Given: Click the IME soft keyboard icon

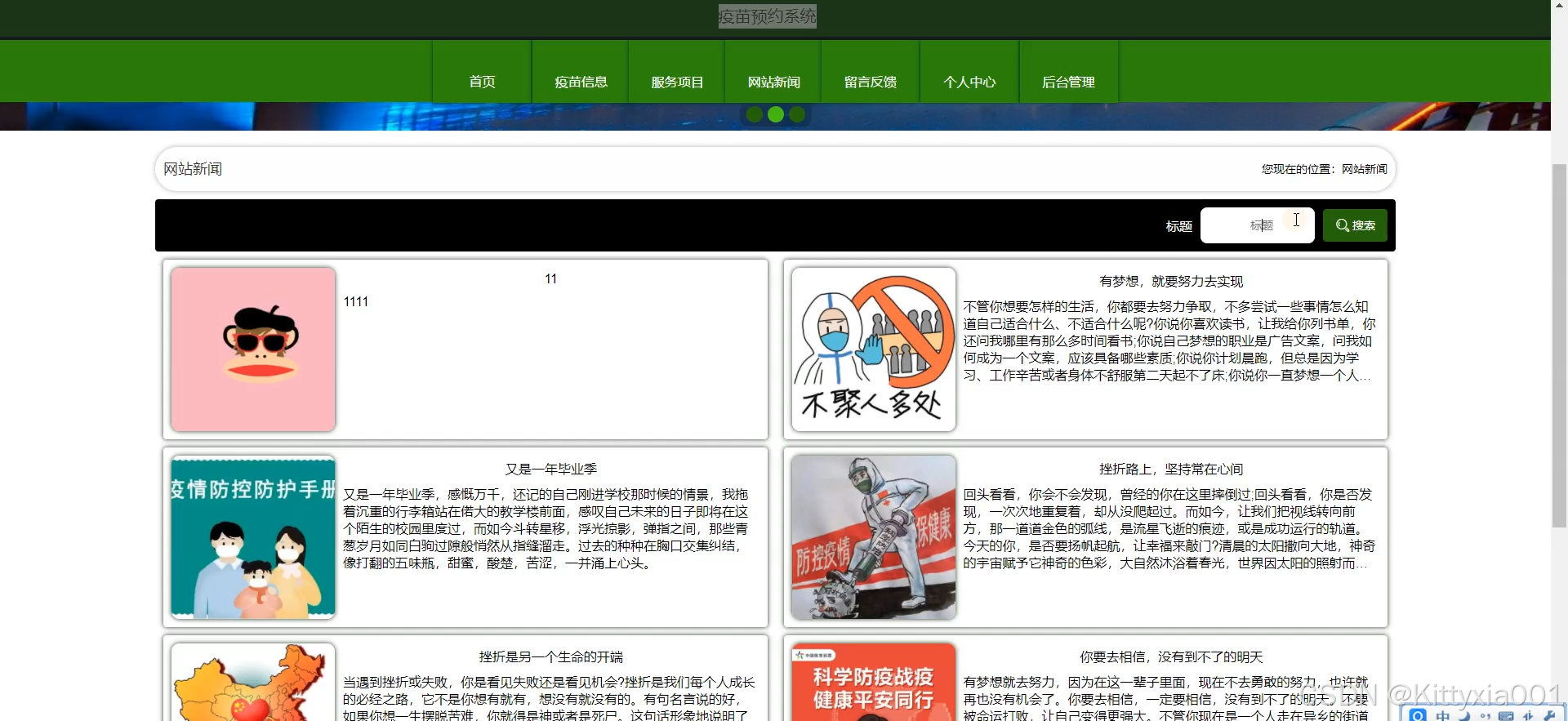Looking at the screenshot, I should pos(1506,715).
